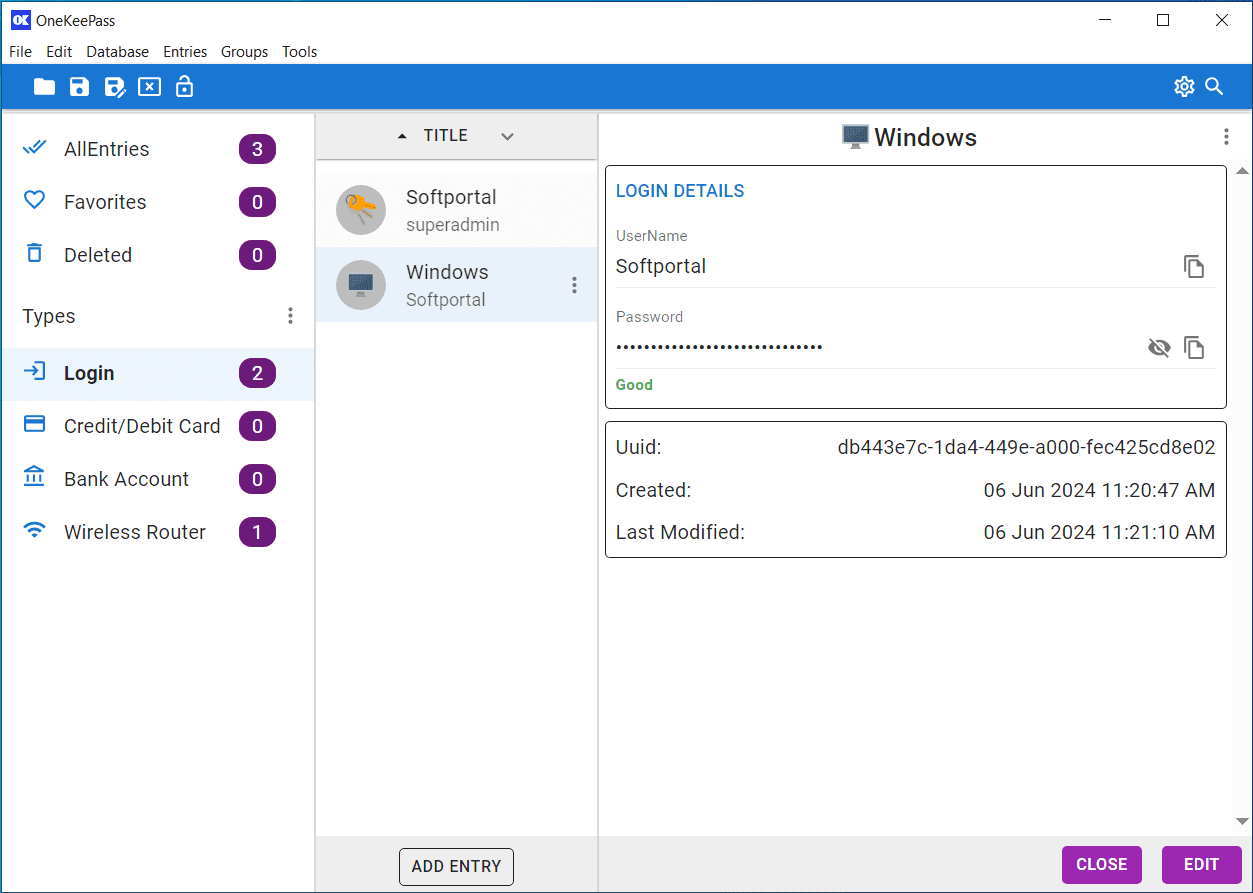Viewport: 1253px width, 893px height.
Task: Click the OneKeePass app logo in title bar
Action: (x=20, y=20)
